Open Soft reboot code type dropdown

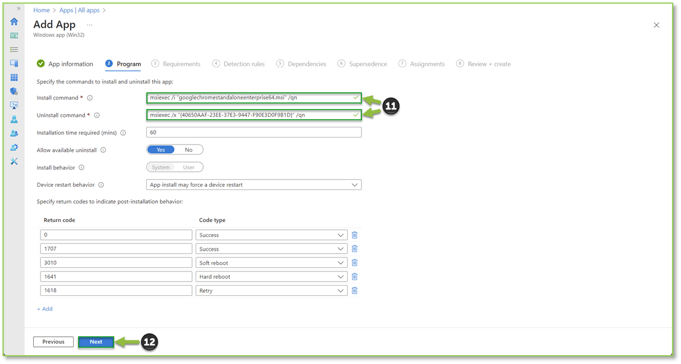tap(271, 263)
